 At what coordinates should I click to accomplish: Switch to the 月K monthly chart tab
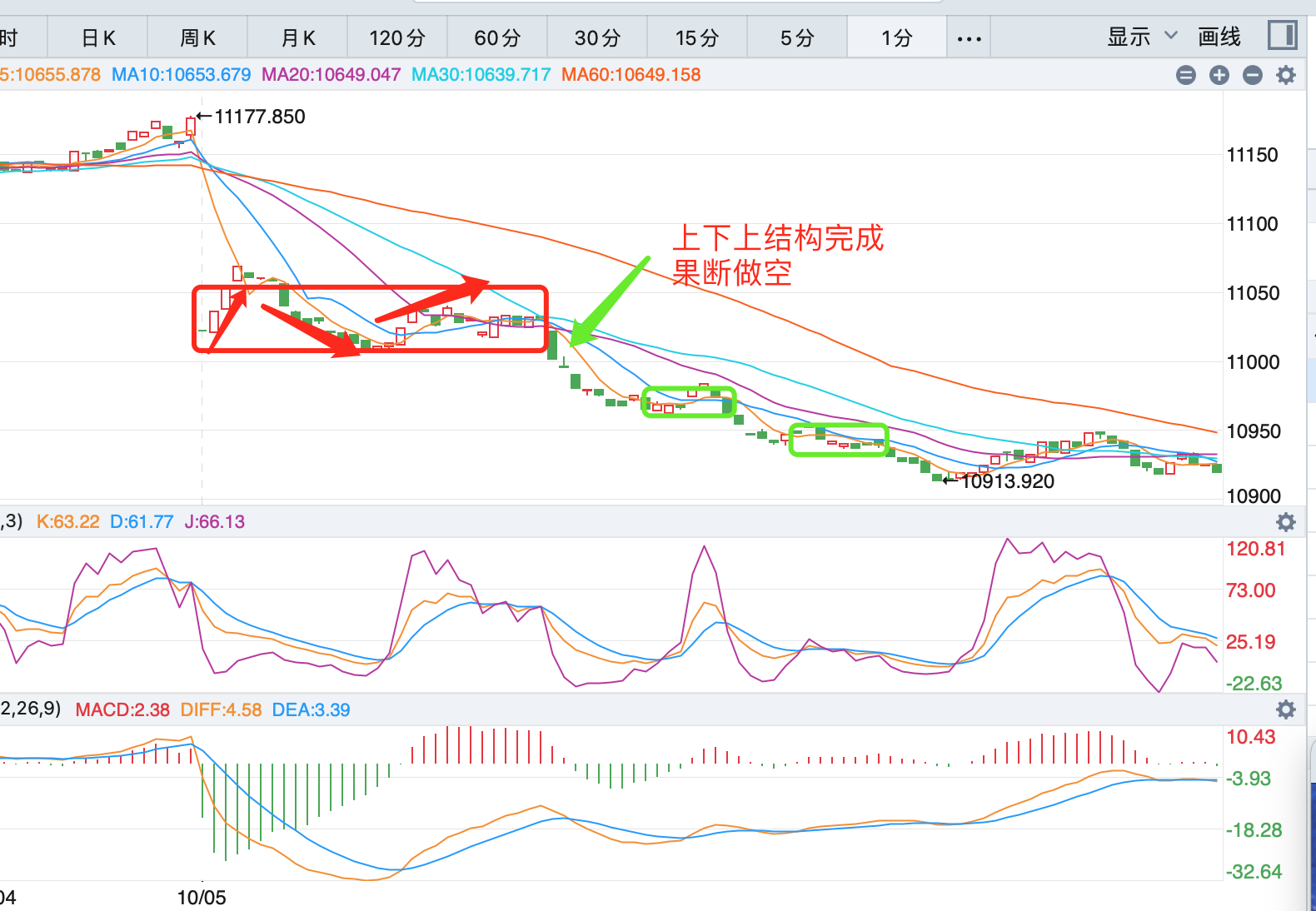tap(298, 38)
